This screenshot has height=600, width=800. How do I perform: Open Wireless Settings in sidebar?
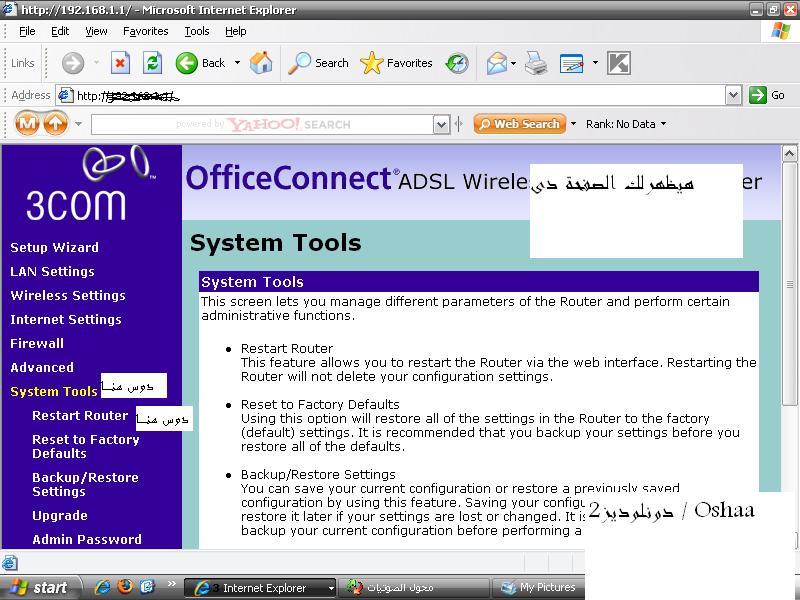click(68, 295)
